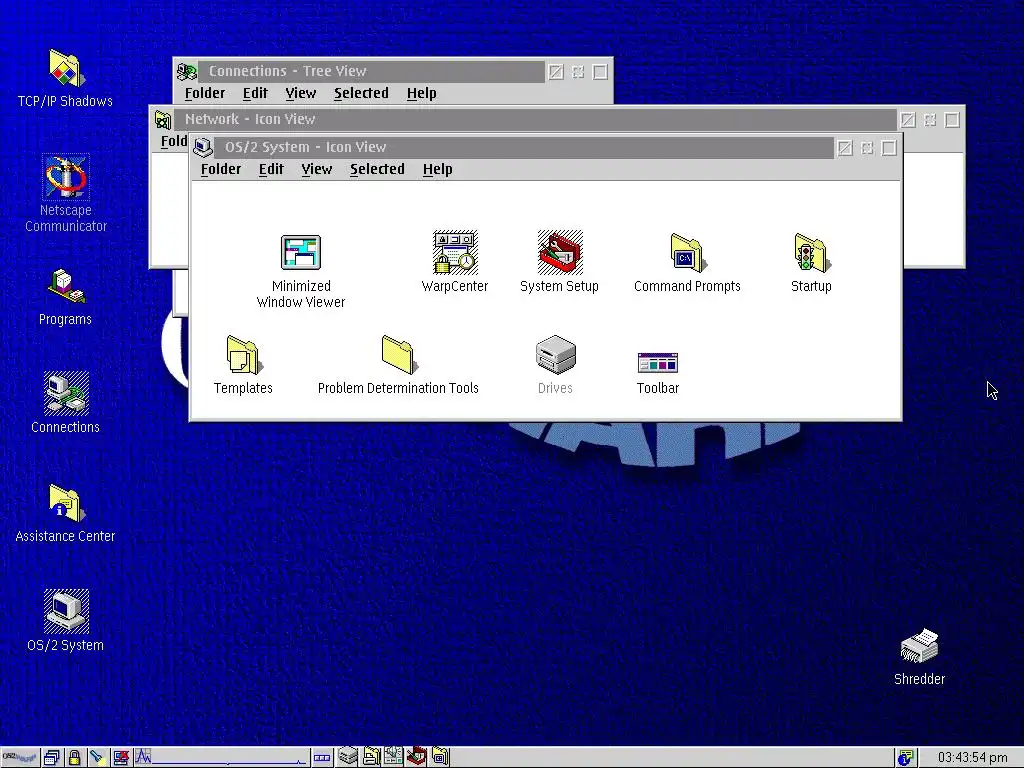
Task: Open Folder menu in OS/2 System window
Action: [221, 169]
